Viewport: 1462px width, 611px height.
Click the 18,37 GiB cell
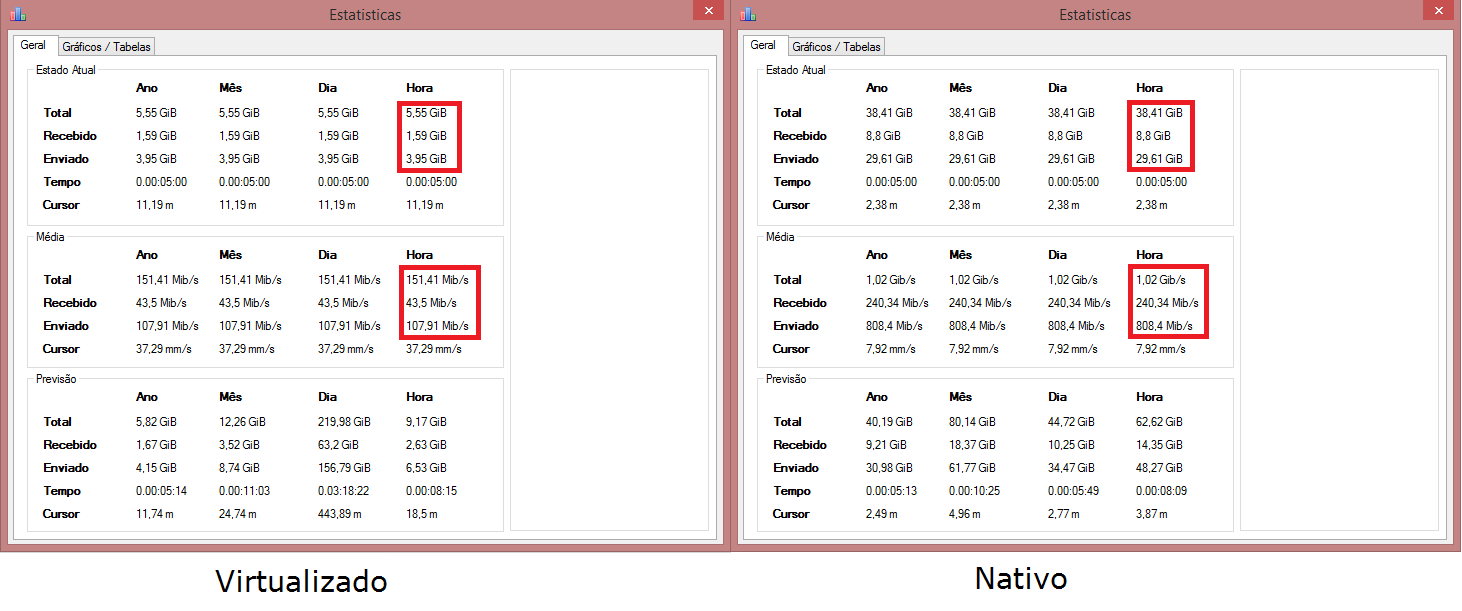point(972,445)
